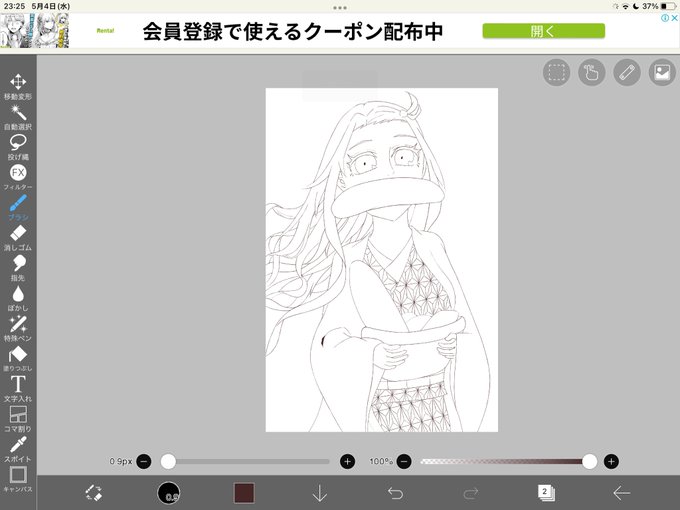Select the コマ割り frame divider tool
This screenshot has height=510, width=680.
click(x=18, y=419)
